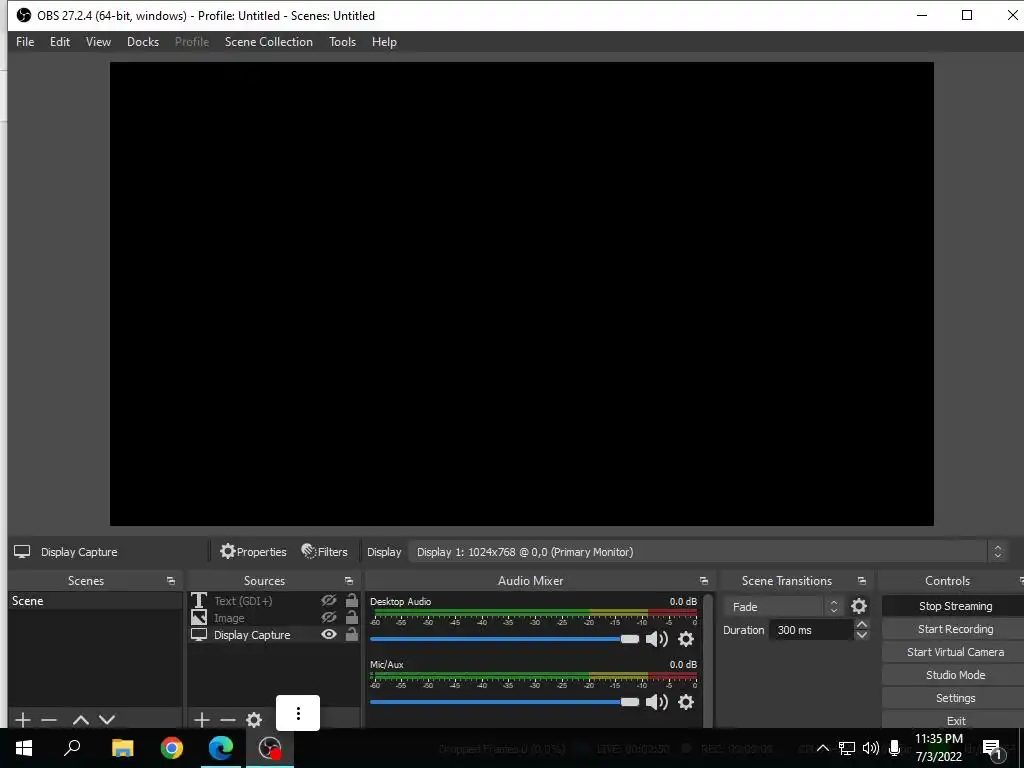Remove selected source with minus
Image resolution: width=1024 pixels, height=768 pixels.
pyautogui.click(x=228, y=720)
